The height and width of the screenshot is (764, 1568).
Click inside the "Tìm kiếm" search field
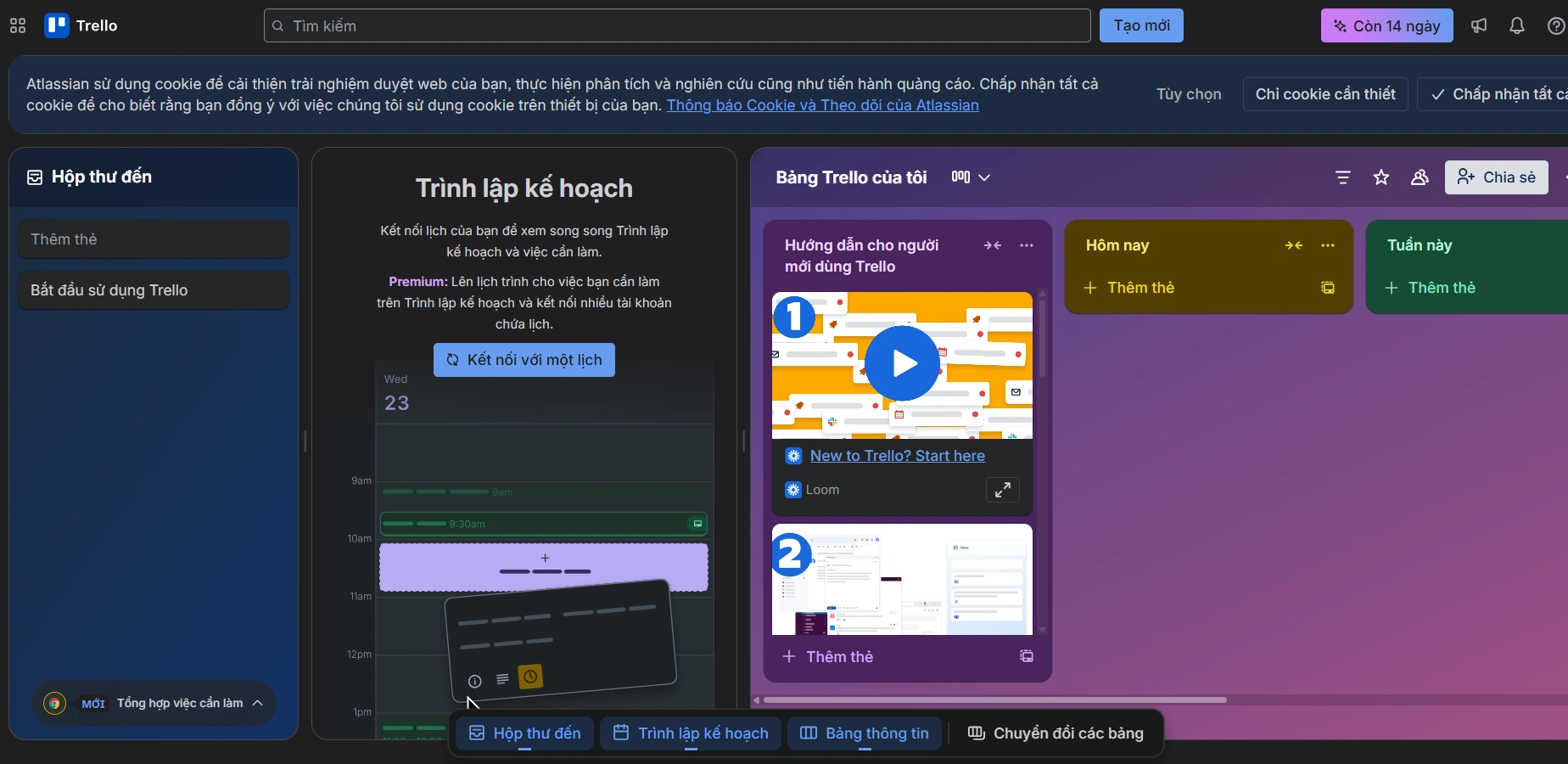(x=676, y=25)
